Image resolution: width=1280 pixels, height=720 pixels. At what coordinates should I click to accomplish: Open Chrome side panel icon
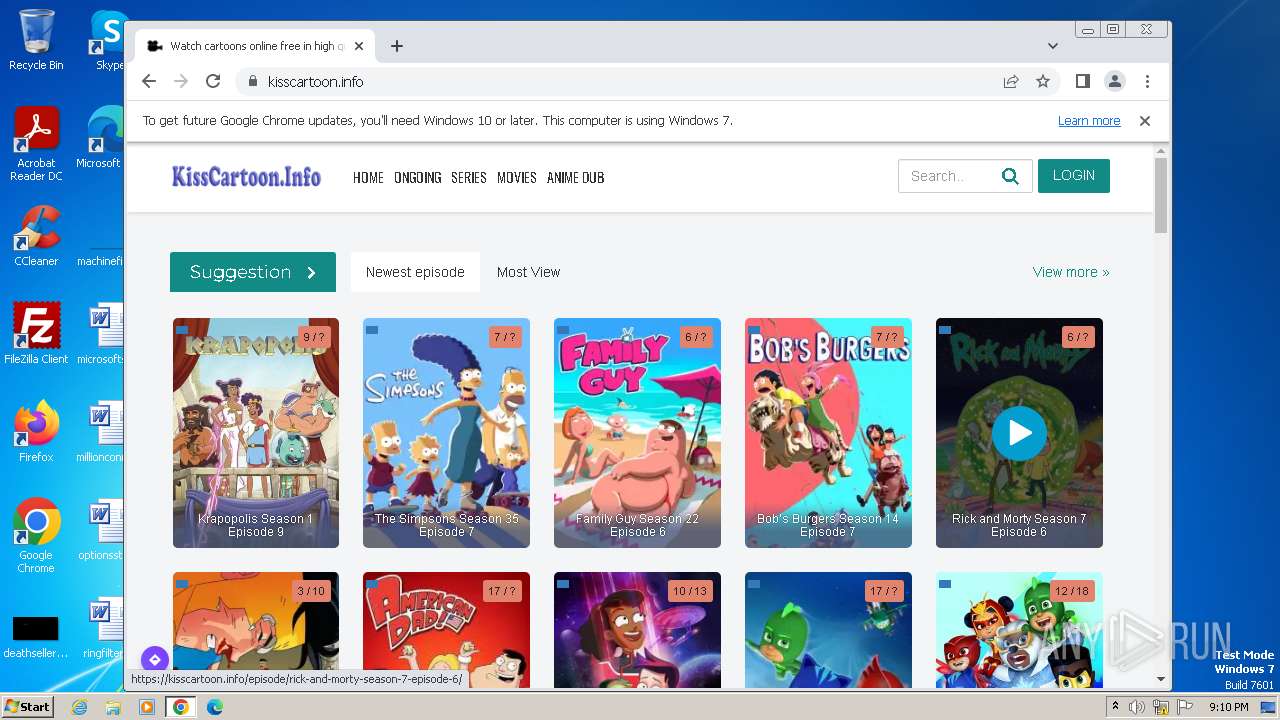pyautogui.click(x=1083, y=82)
